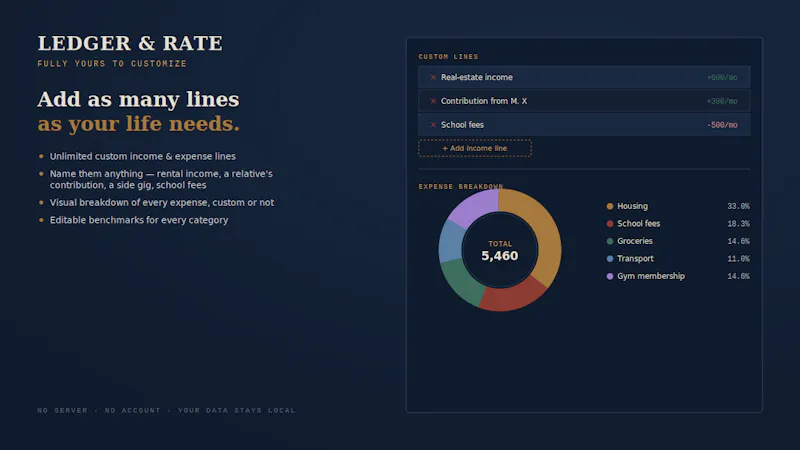Screen dimensions: 800x450
Task: Remove the Real-estate income line
Action: (433, 78)
